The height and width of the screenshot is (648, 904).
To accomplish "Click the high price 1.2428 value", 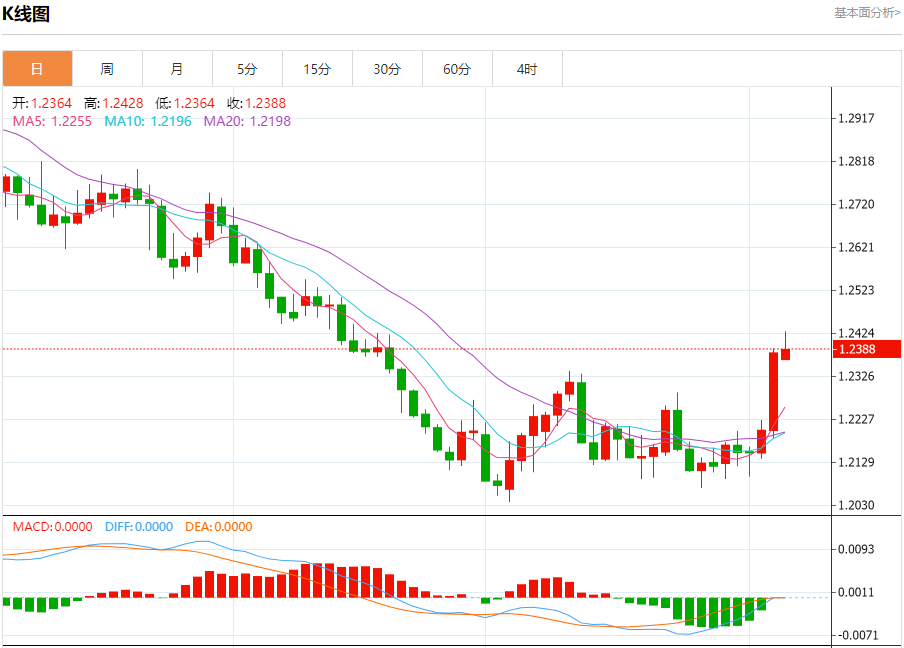I will click(x=123, y=103).
